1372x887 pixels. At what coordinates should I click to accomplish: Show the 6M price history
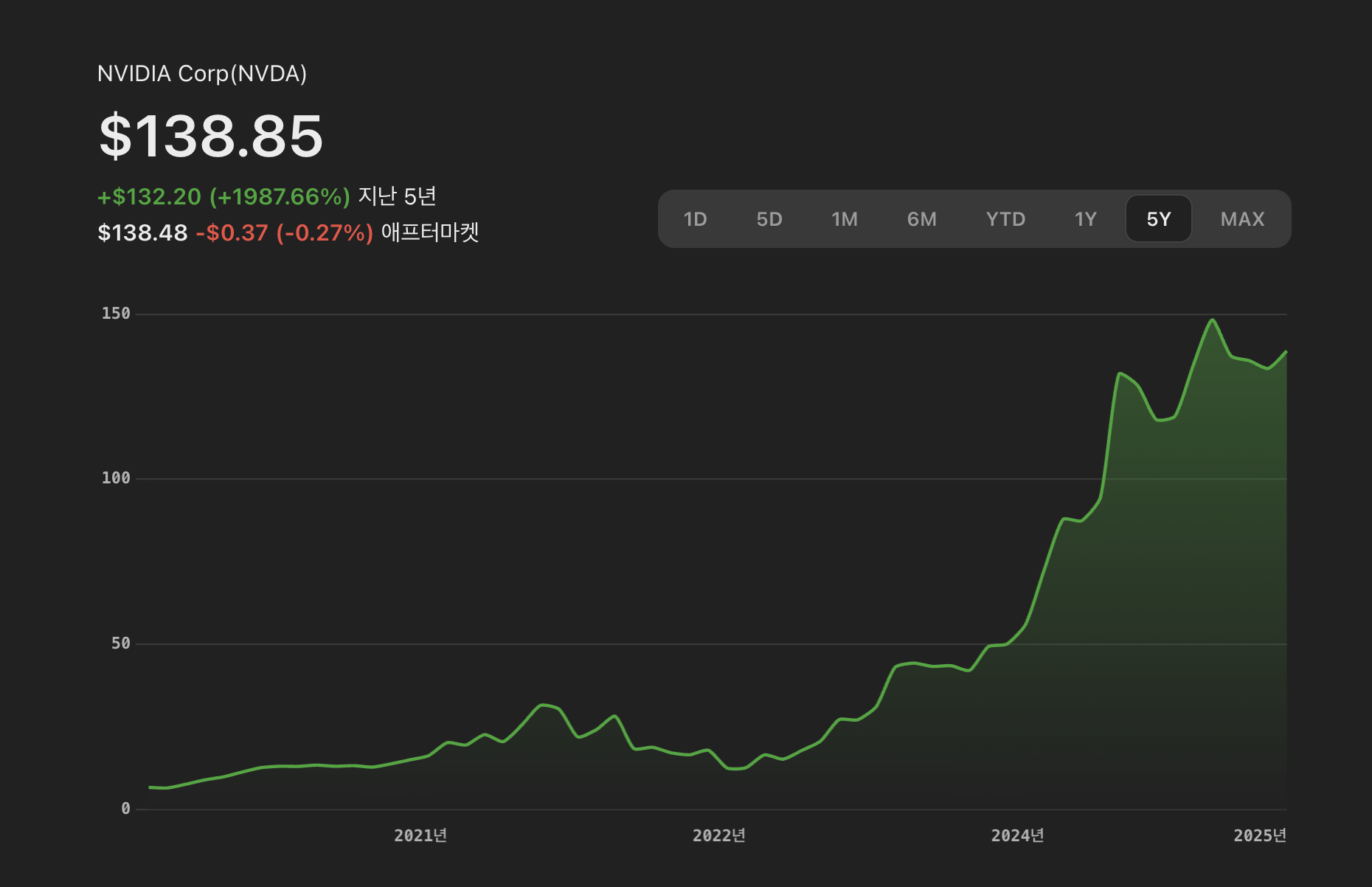point(921,219)
